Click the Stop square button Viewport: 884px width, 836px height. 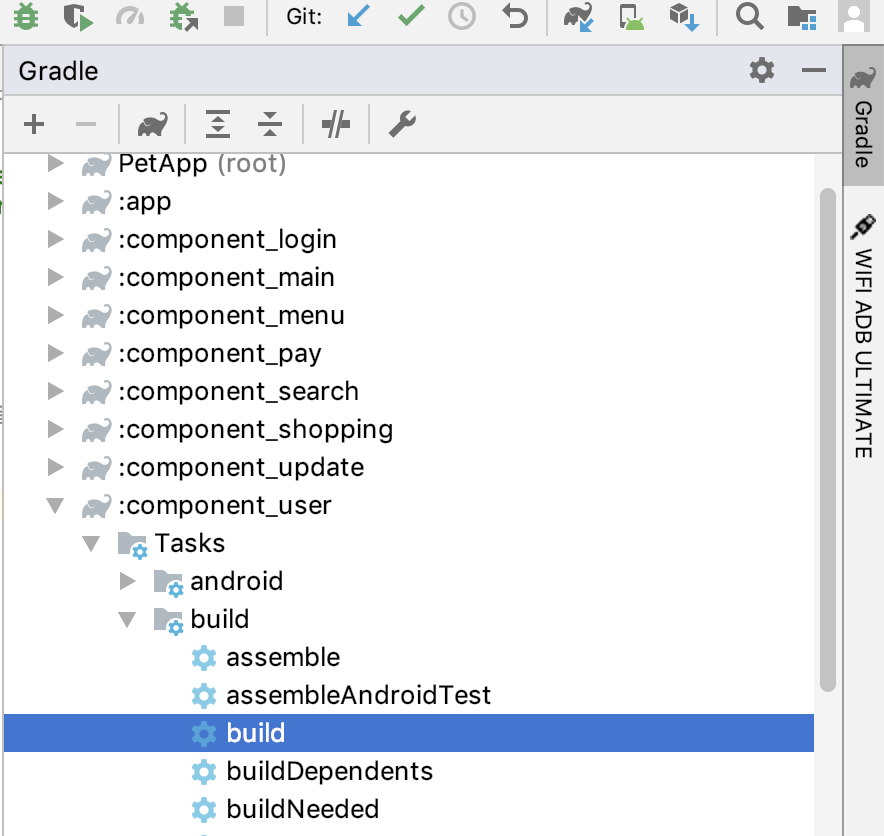(x=234, y=16)
